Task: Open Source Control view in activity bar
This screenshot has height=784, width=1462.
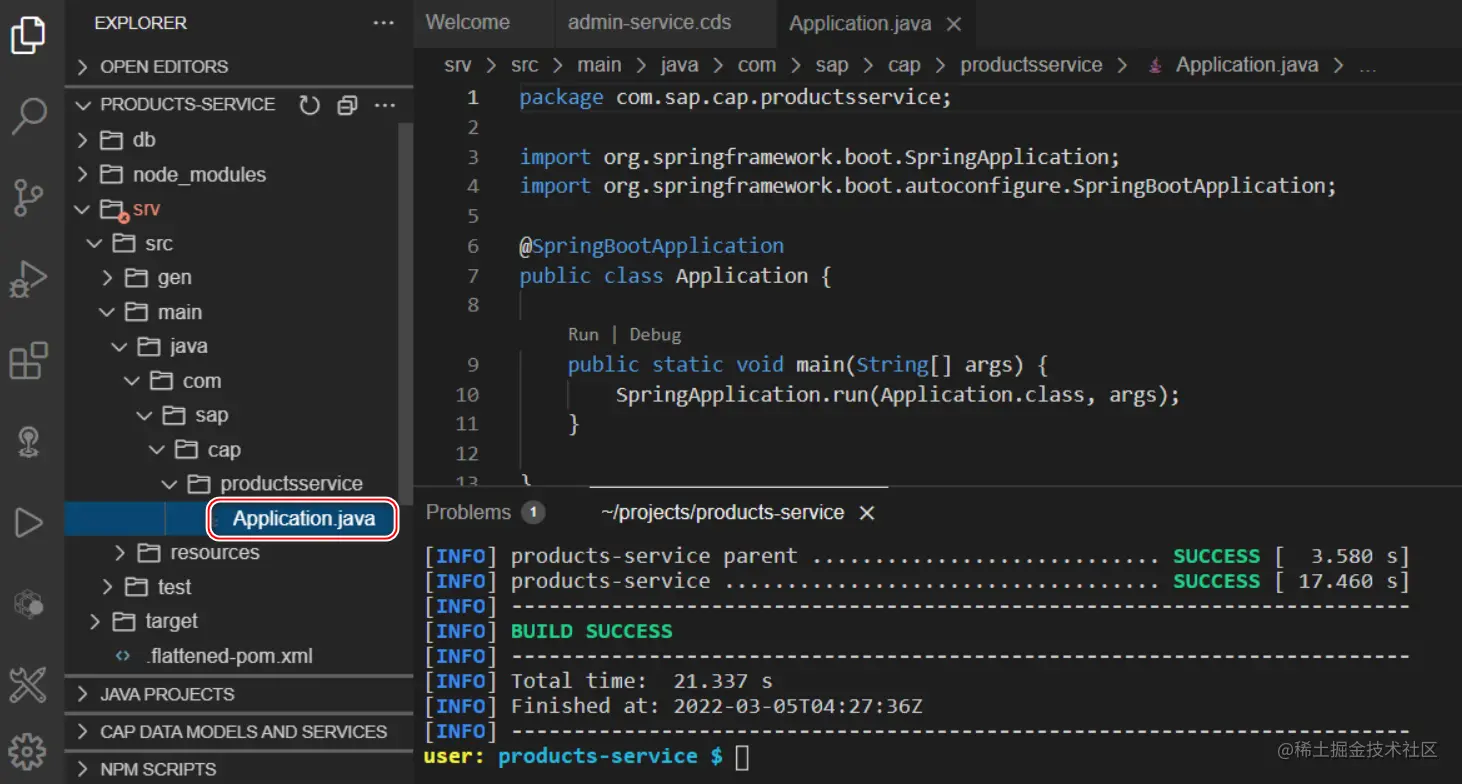Action: tap(28, 198)
